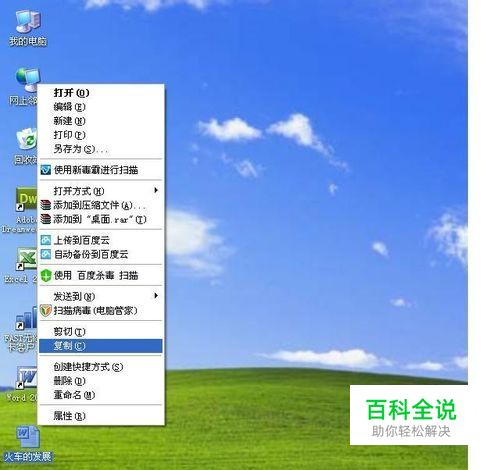Choose 使用 百度杀毒 扫描 entry
Screen dimensions: 500x470
tap(101, 276)
